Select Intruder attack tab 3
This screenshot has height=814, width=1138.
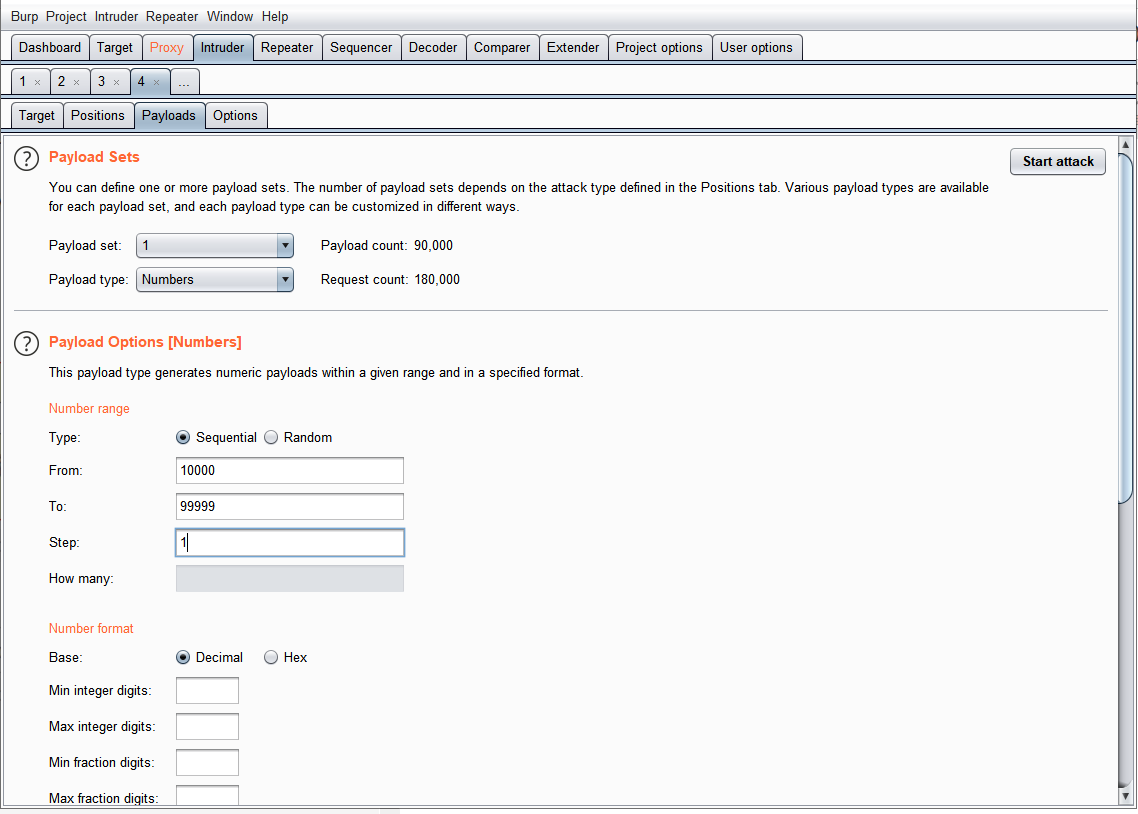click(x=102, y=82)
